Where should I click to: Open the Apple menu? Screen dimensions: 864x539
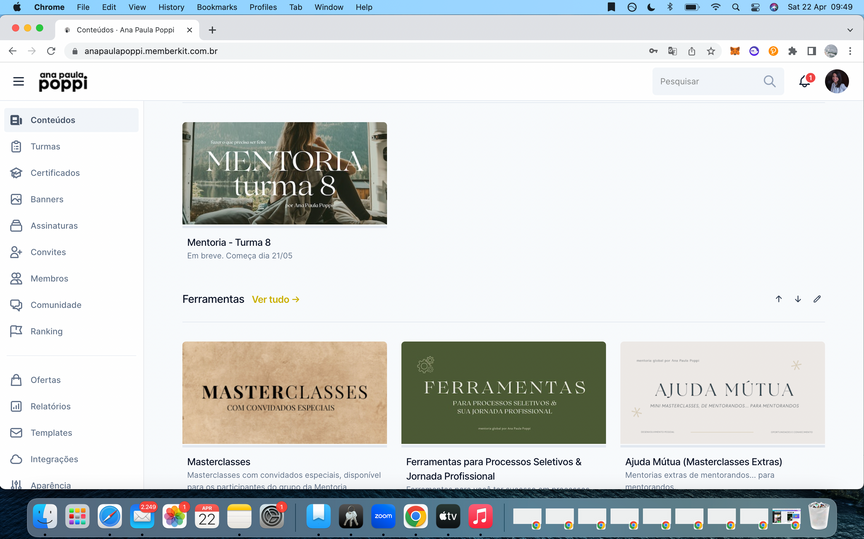(x=17, y=7)
